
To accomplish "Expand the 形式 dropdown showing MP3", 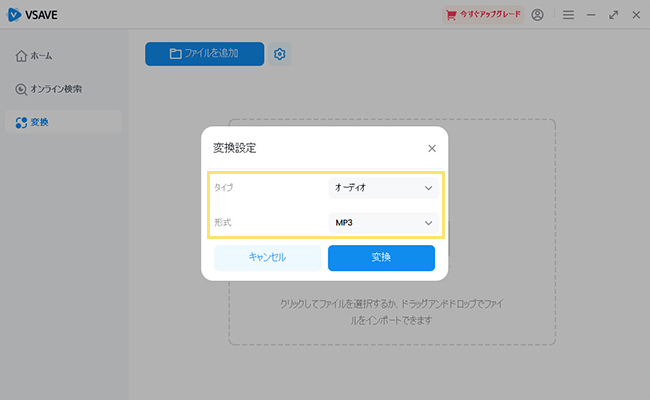I will [x=383, y=223].
